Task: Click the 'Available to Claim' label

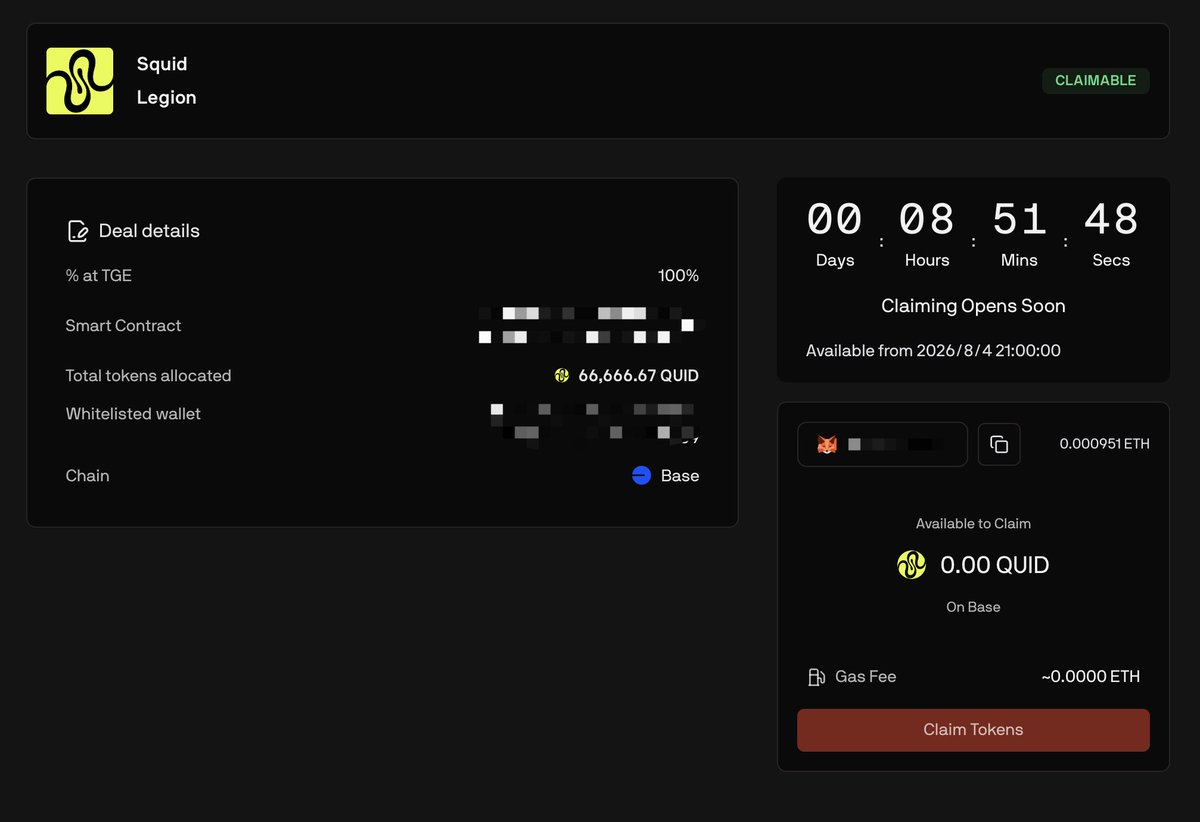Action: 973,524
